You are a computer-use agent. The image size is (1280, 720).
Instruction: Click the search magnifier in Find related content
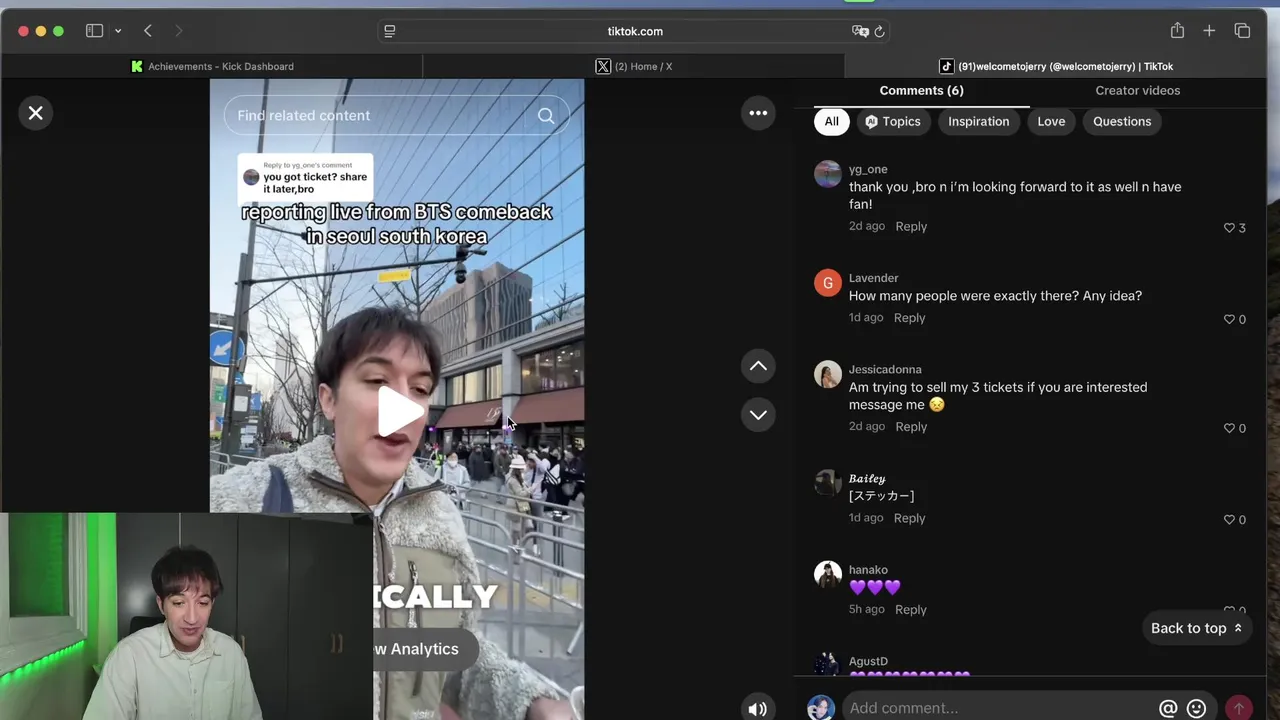(546, 116)
